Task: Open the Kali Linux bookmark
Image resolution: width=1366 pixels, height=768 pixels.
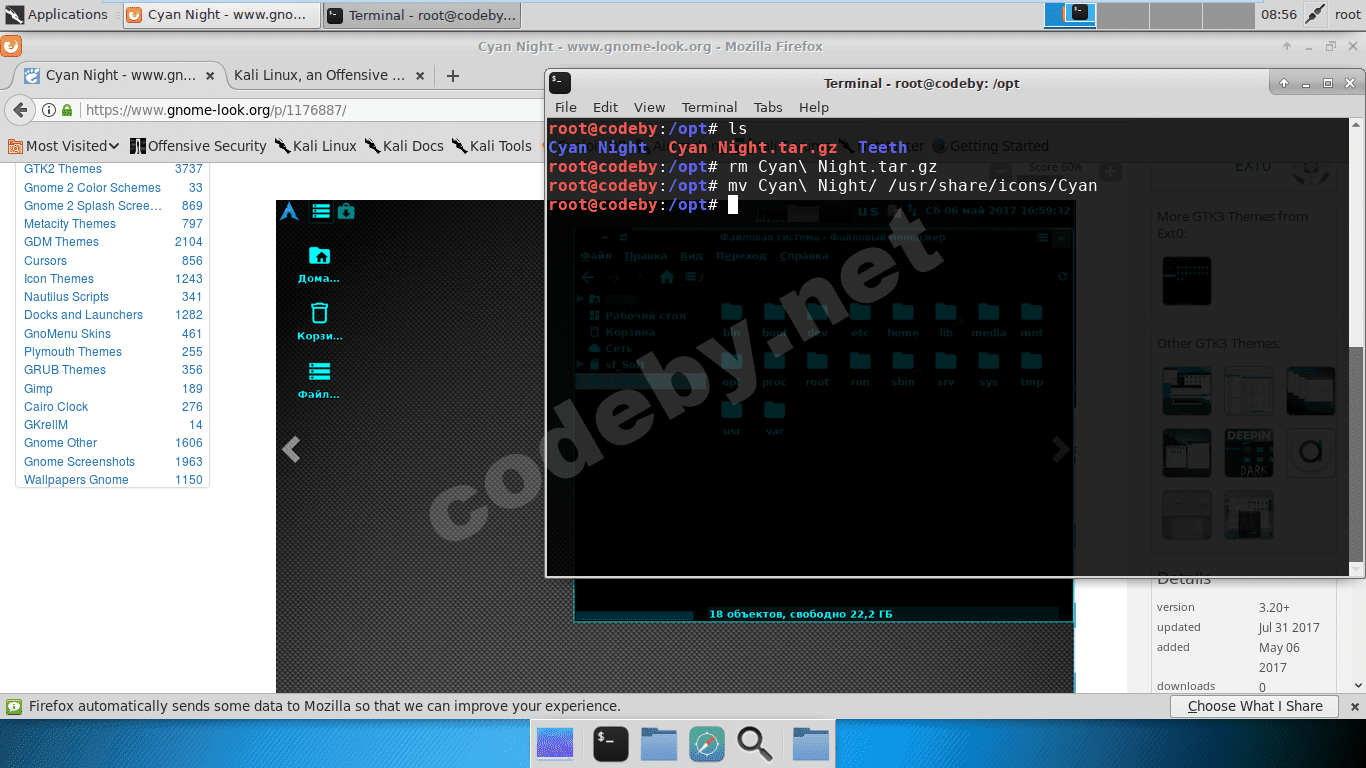Action: [315, 146]
